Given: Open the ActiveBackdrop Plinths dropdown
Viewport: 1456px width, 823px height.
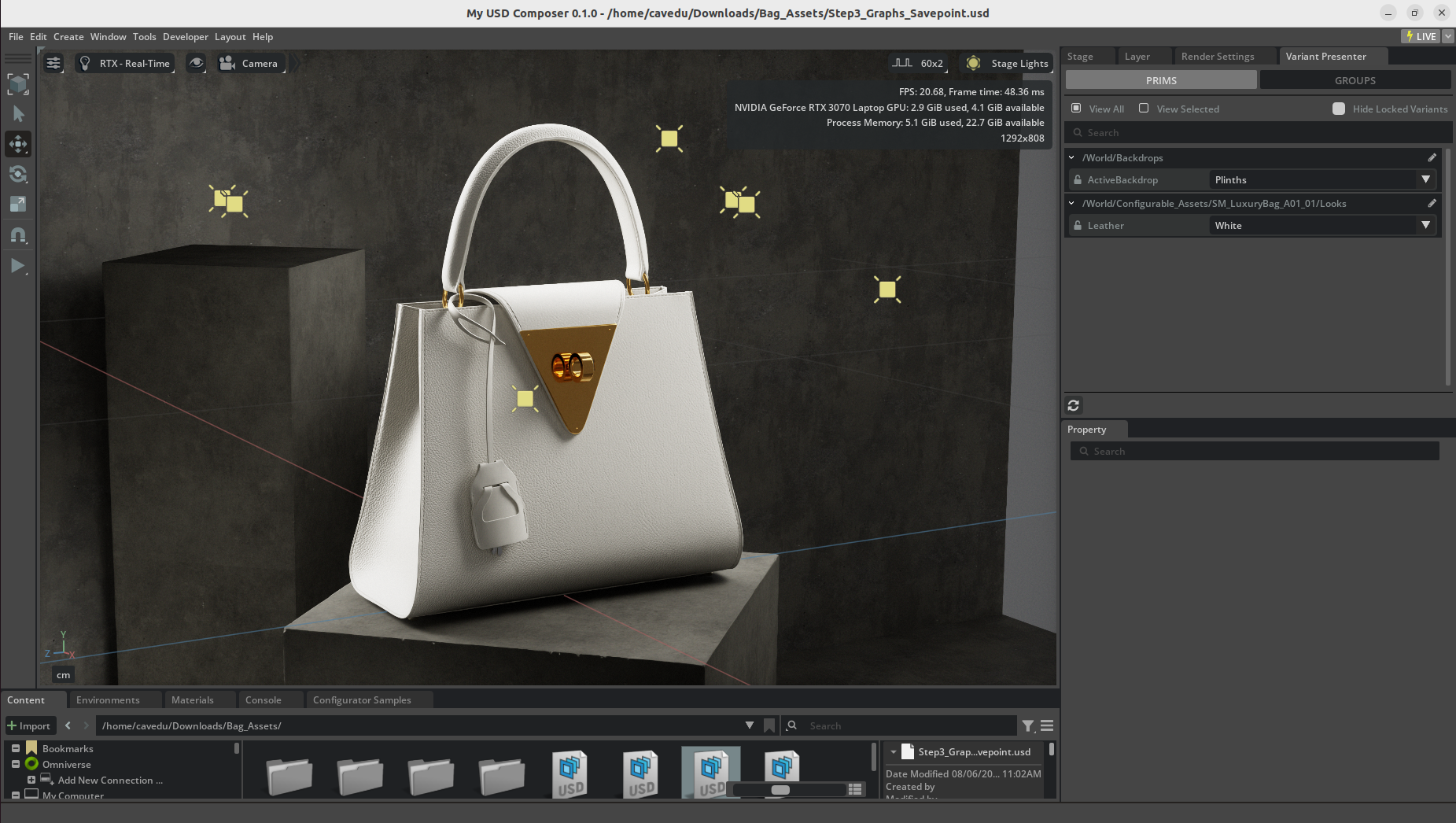Looking at the screenshot, I should pyautogui.click(x=1321, y=180).
